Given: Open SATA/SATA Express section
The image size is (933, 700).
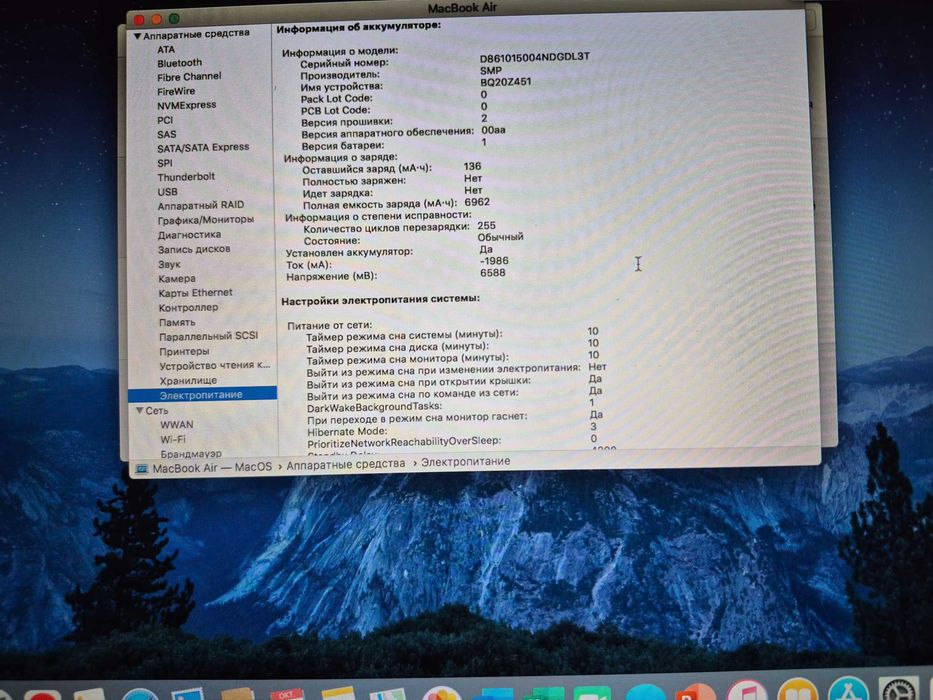Looking at the screenshot, I should 203,147.
